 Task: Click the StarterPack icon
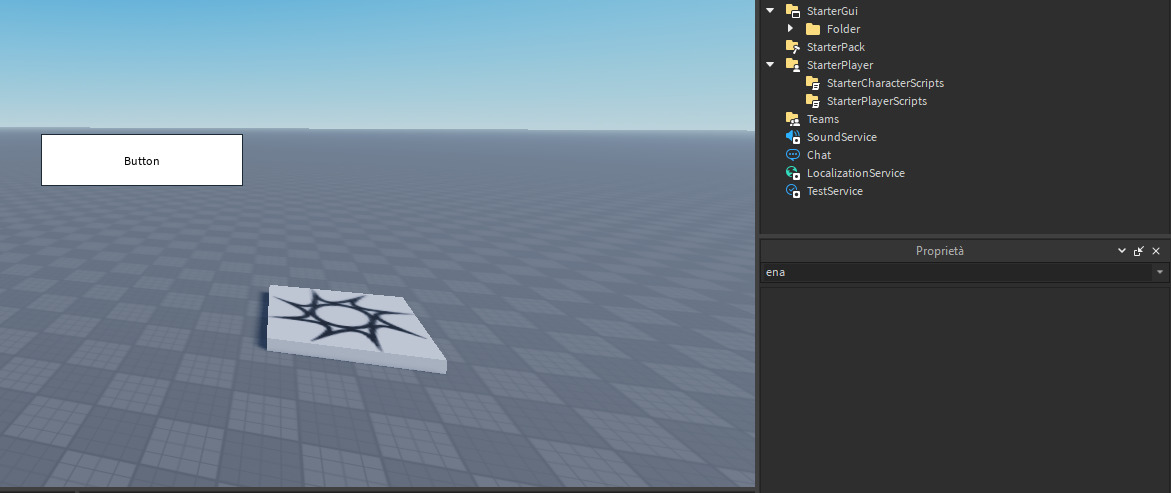[x=793, y=47]
